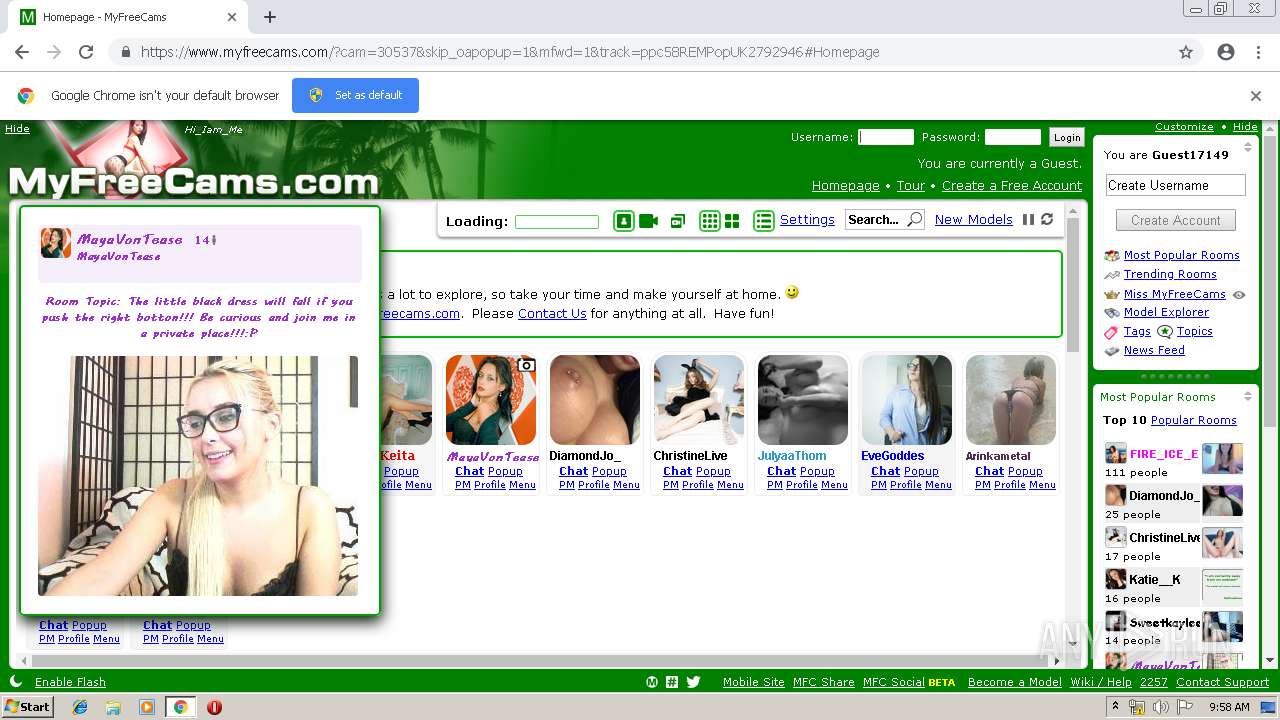This screenshot has height=720, width=1280.
Task: Open a new browser tab
Action: click(270, 17)
